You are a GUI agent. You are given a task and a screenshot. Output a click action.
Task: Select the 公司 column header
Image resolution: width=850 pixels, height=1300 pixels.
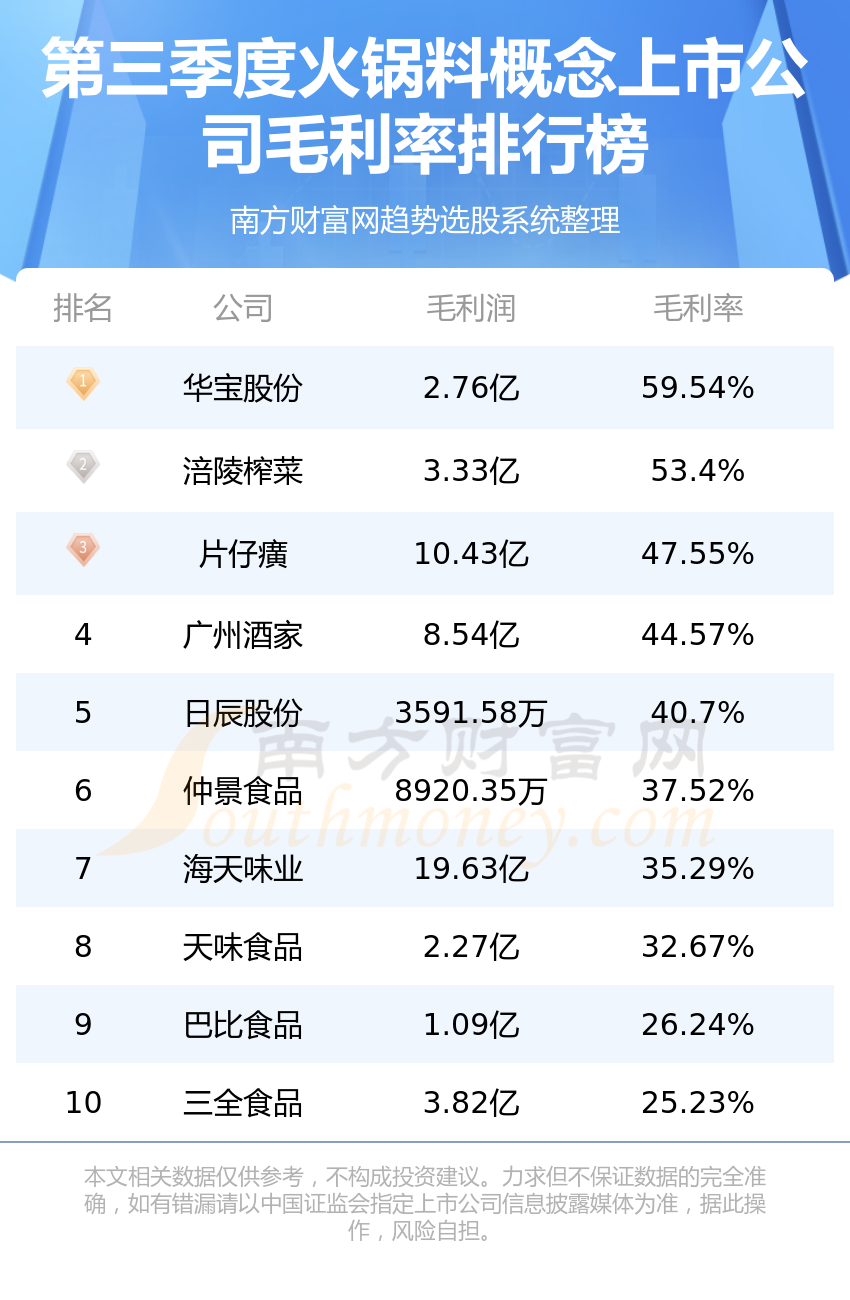243,308
